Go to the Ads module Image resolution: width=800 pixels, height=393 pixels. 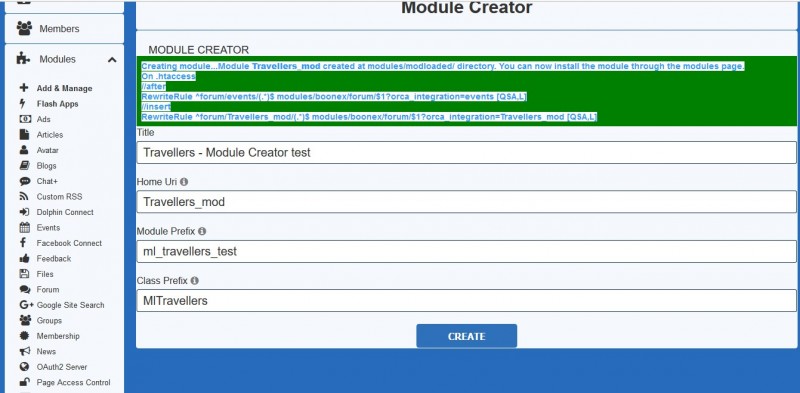43,119
